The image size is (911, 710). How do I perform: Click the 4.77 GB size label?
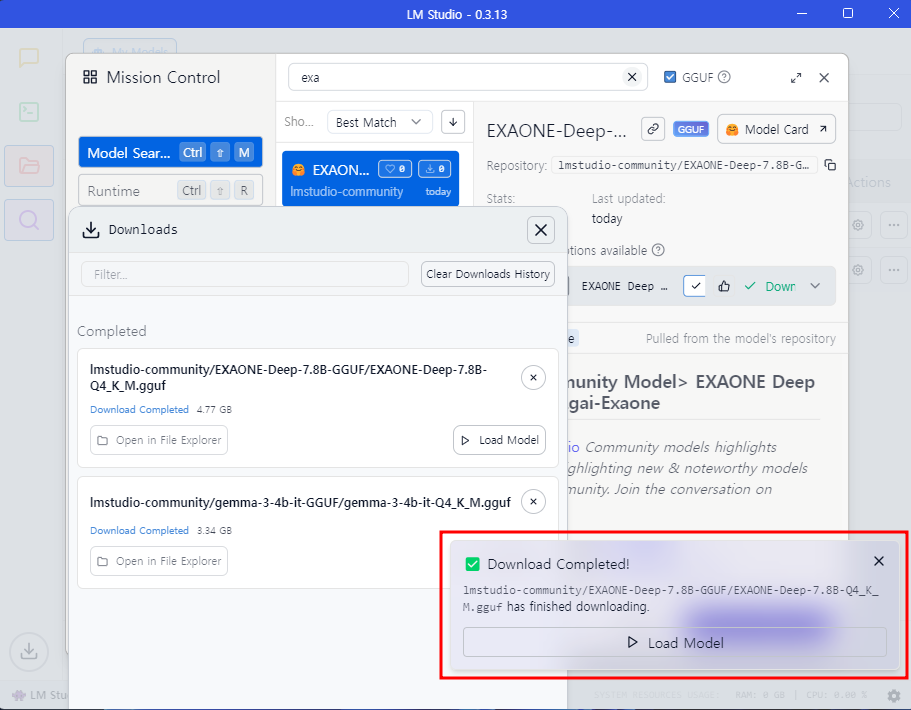[214, 410]
